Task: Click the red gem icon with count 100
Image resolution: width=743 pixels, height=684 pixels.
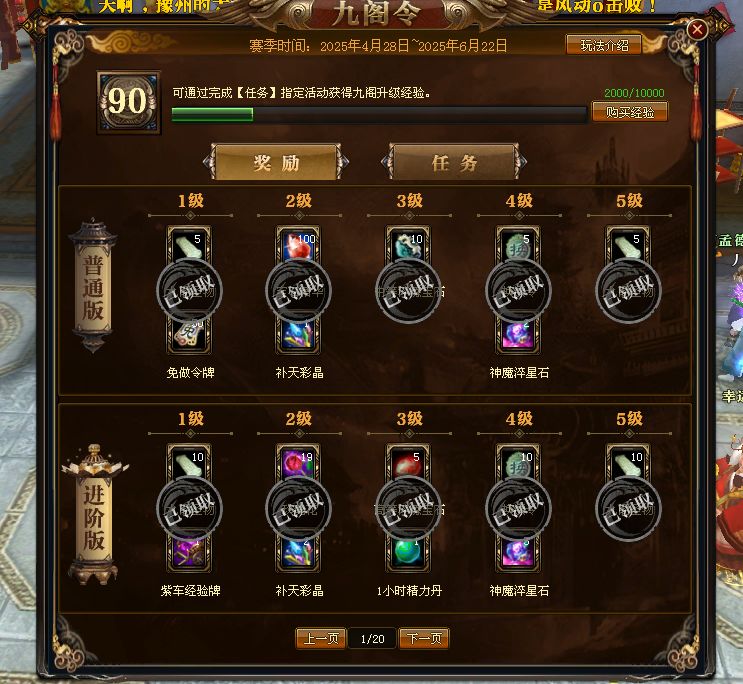Action: (x=299, y=246)
